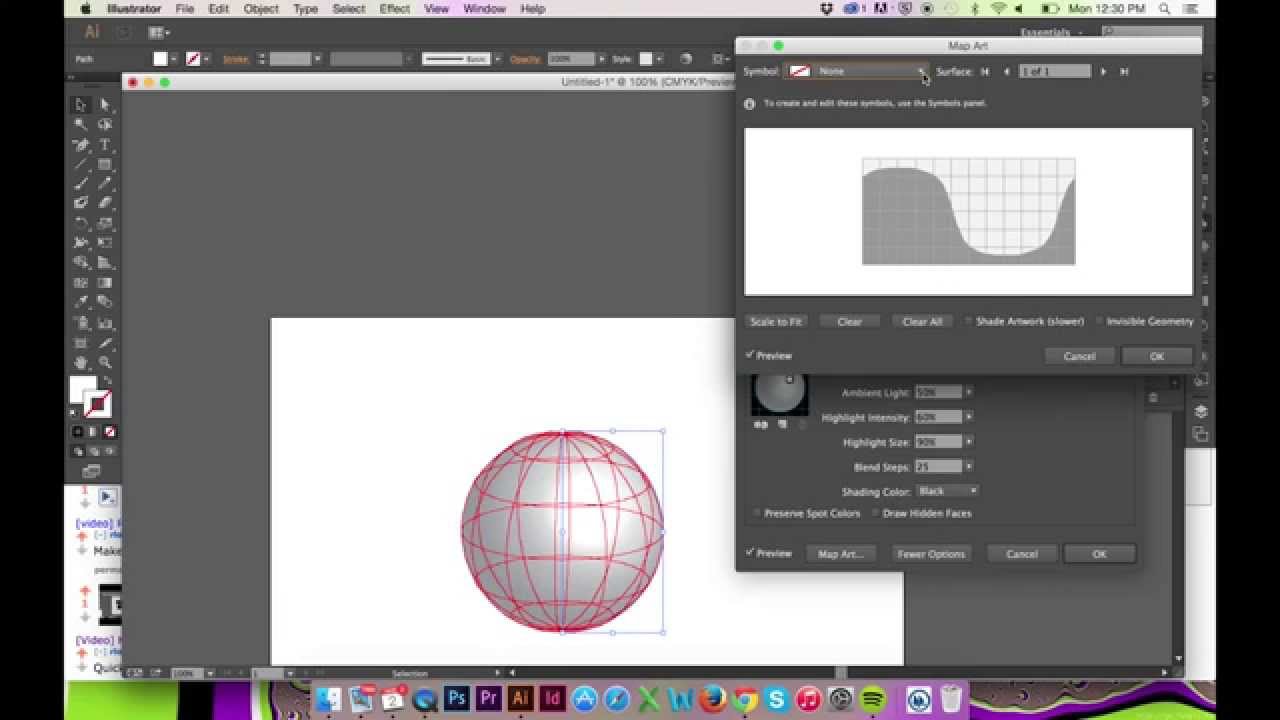
Task: Enable Shade Artwork (slower) option
Action: click(969, 321)
